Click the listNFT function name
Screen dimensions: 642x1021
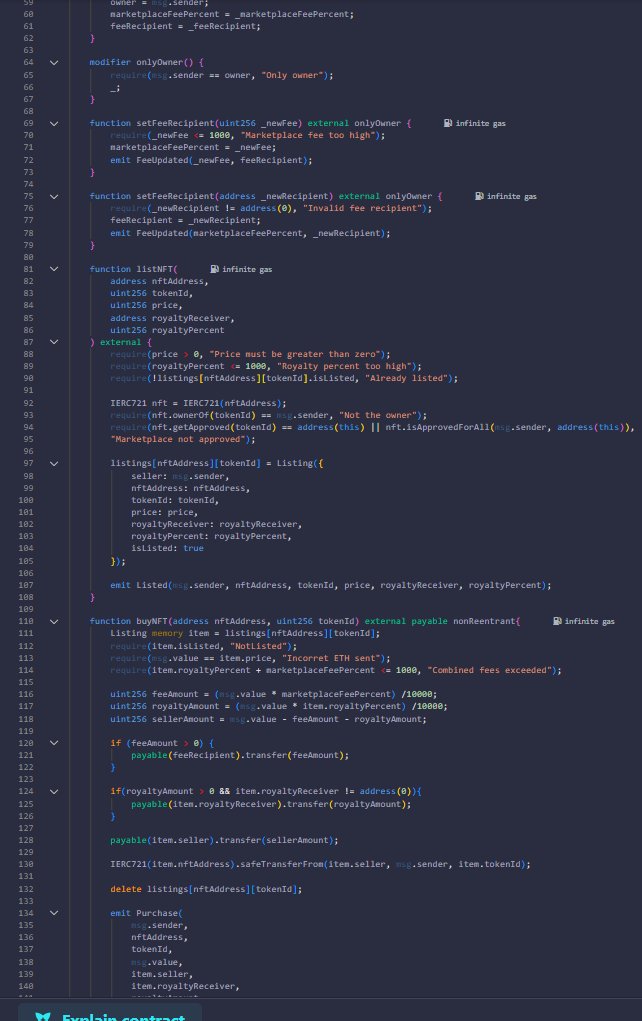[x=154, y=269]
